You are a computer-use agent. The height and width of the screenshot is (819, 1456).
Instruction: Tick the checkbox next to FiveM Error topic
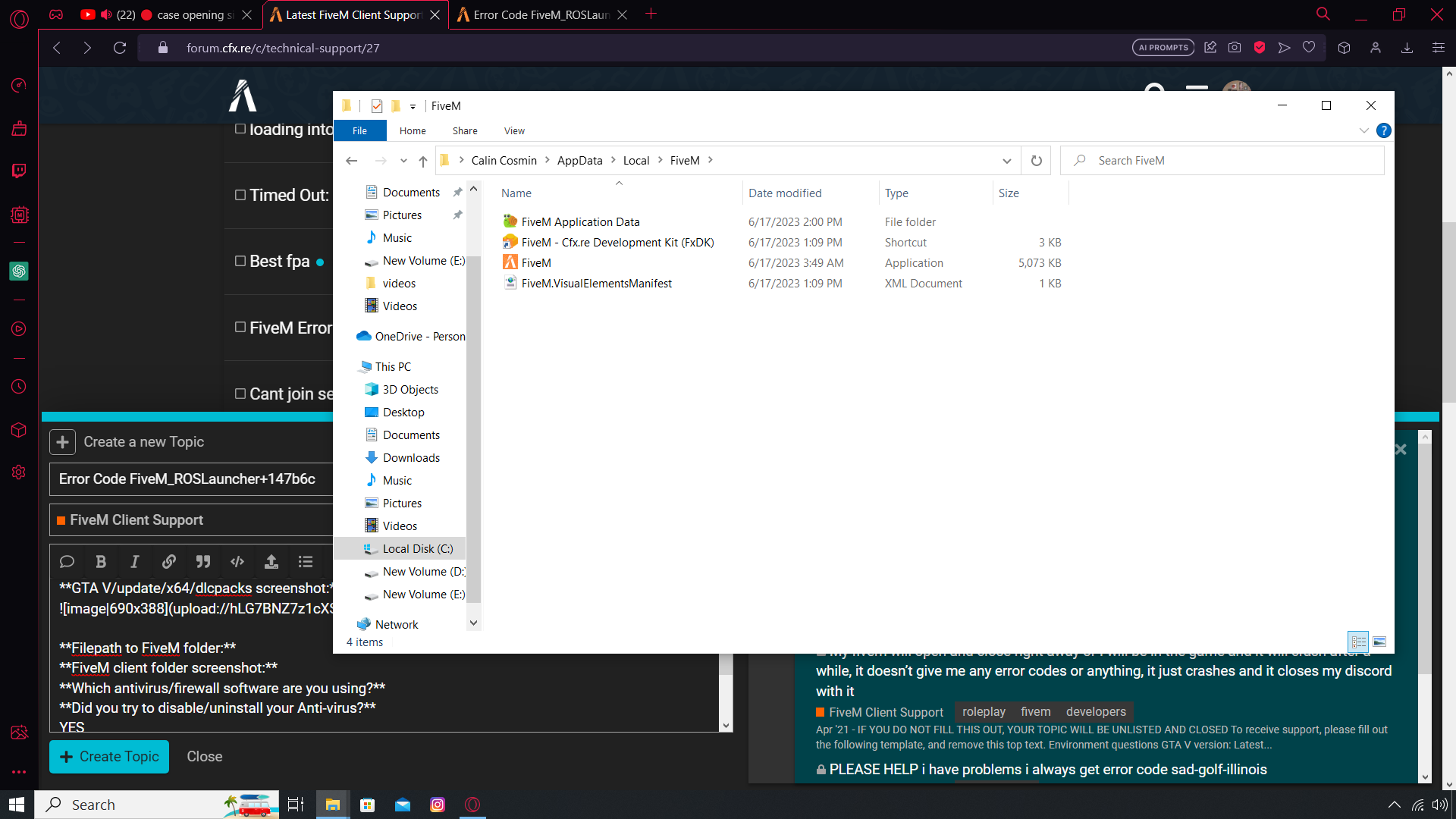(240, 328)
